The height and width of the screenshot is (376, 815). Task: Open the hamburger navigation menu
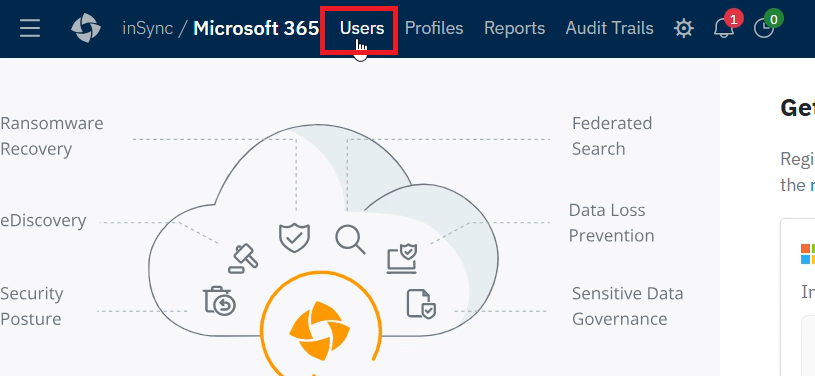(x=30, y=28)
